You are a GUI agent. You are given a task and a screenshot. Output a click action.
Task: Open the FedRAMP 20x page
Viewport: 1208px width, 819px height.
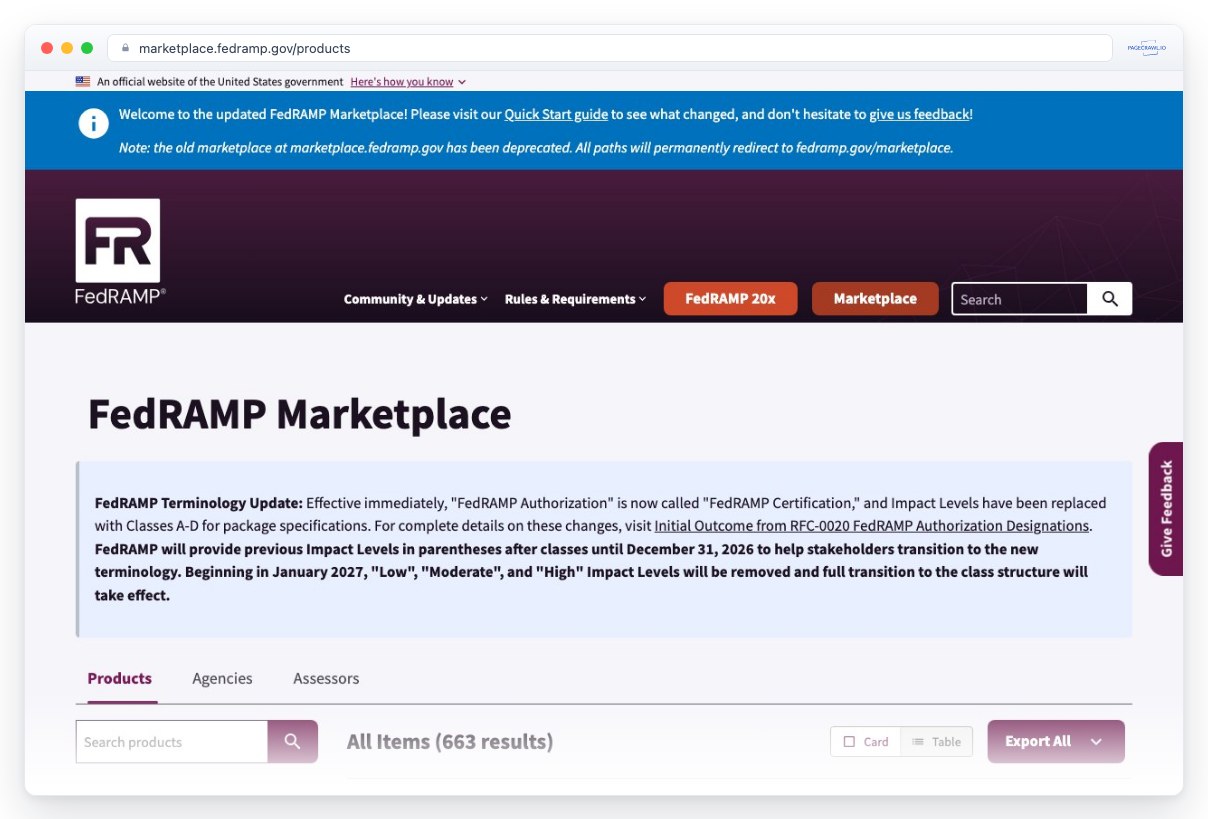[x=730, y=299]
